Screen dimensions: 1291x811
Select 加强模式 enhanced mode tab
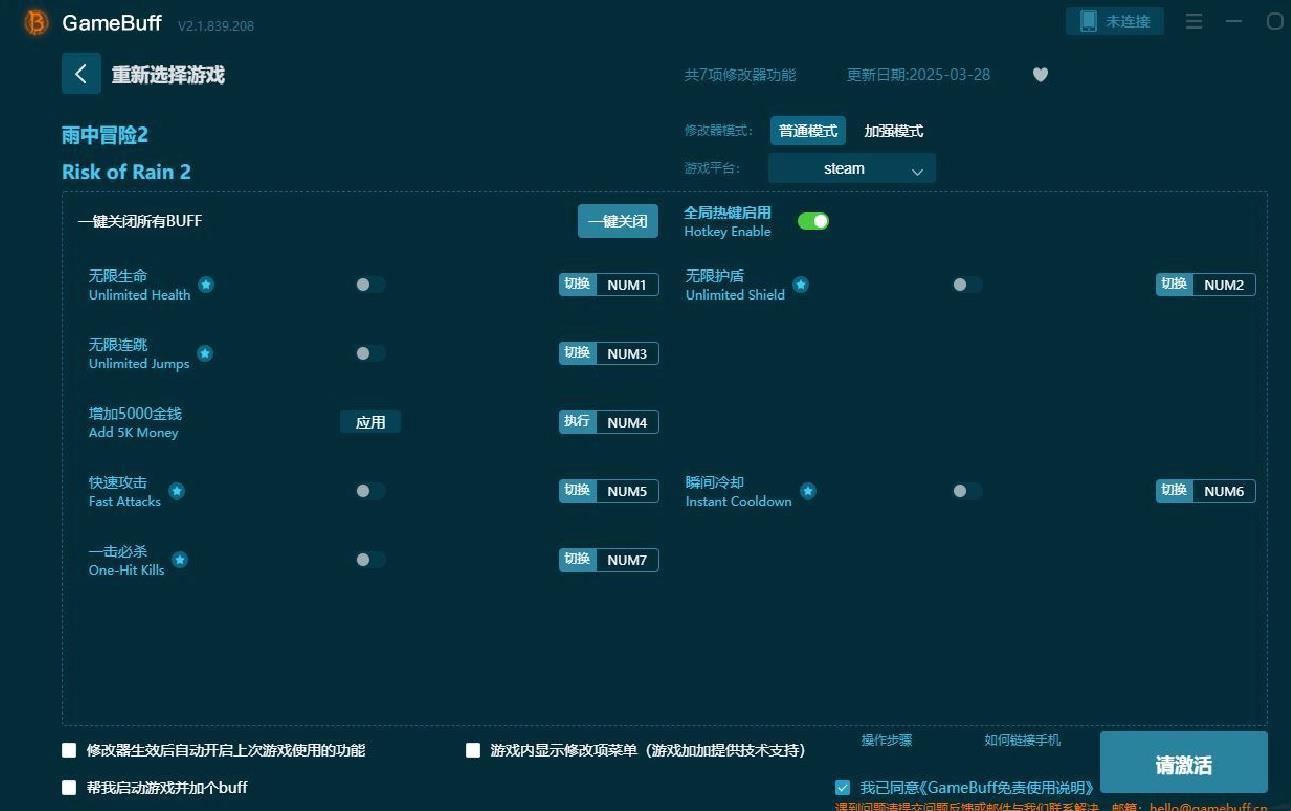click(x=893, y=131)
